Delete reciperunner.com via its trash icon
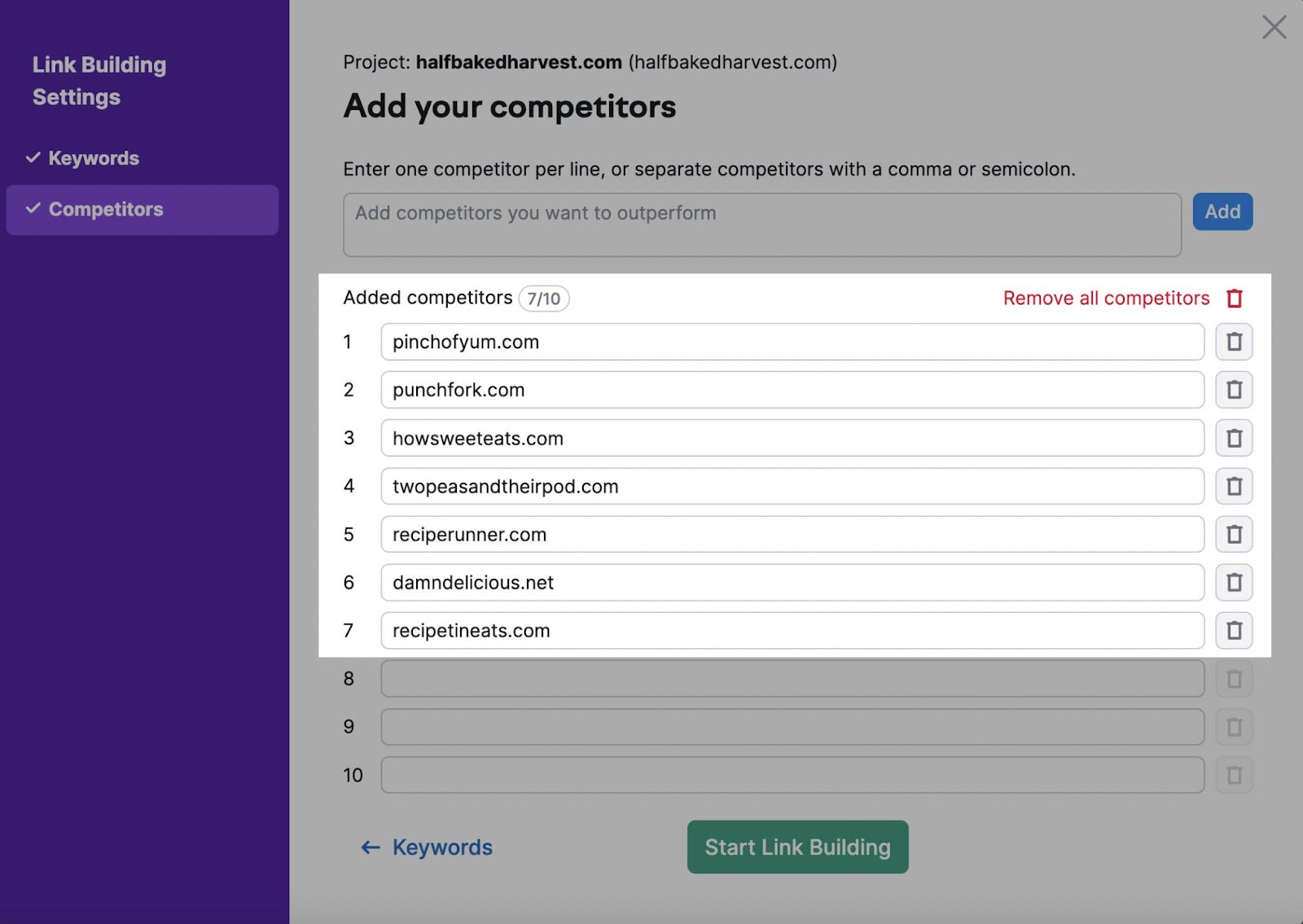1303x924 pixels. (x=1234, y=535)
